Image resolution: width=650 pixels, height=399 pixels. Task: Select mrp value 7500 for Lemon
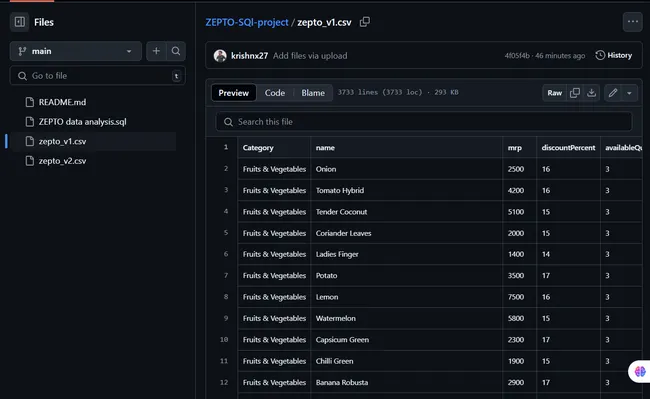pyautogui.click(x=519, y=297)
